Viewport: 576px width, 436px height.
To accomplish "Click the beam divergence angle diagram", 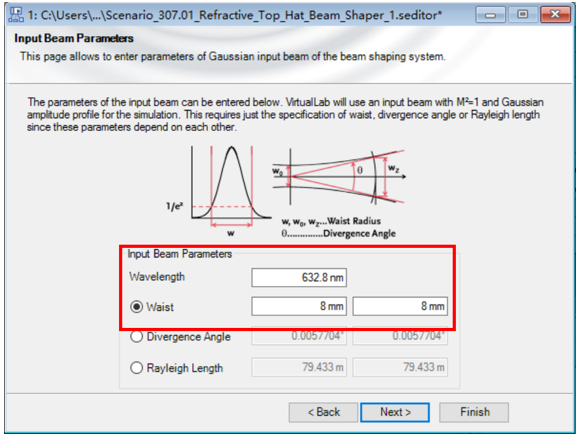I will 339,177.
